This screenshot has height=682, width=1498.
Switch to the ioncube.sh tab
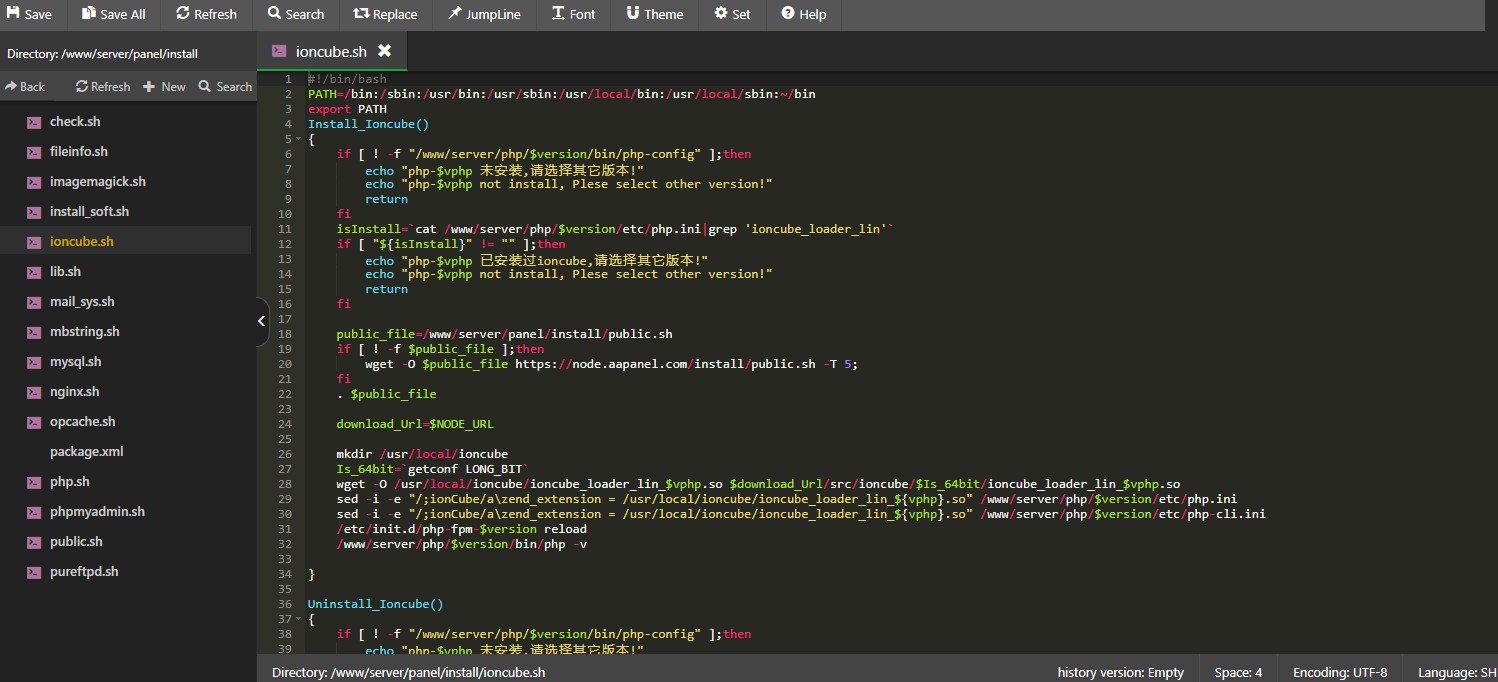pyautogui.click(x=330, y=51)
